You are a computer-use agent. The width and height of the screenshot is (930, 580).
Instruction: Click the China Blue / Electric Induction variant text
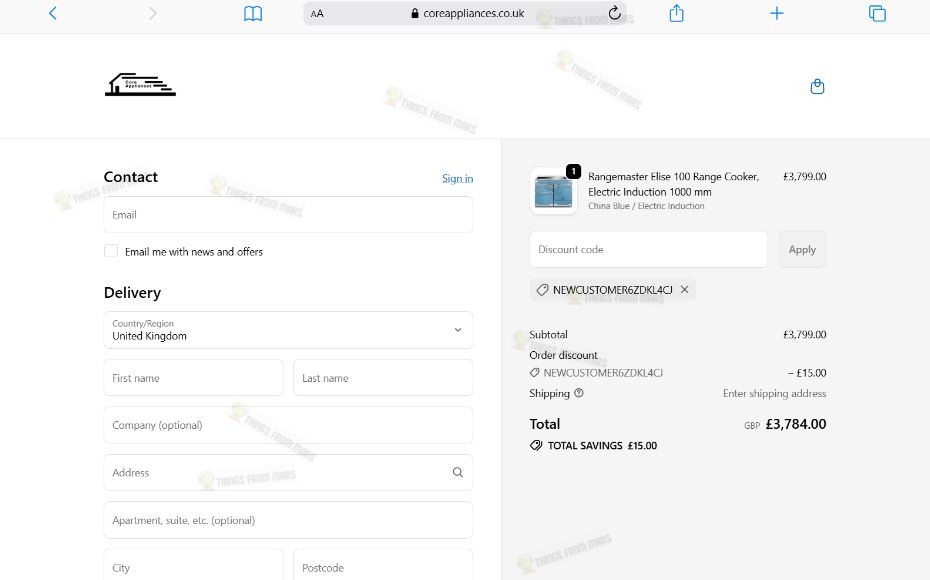(646, 206)
